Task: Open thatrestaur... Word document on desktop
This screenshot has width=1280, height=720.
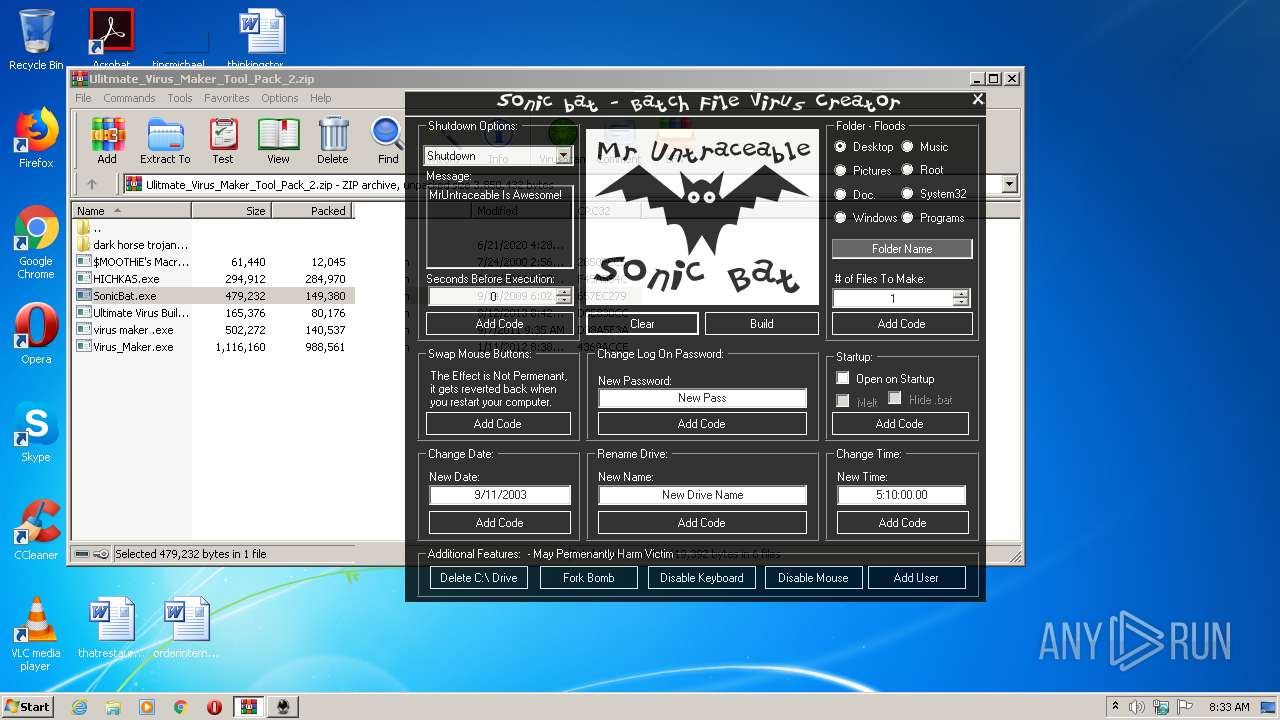Action: (x=111, y=628)
